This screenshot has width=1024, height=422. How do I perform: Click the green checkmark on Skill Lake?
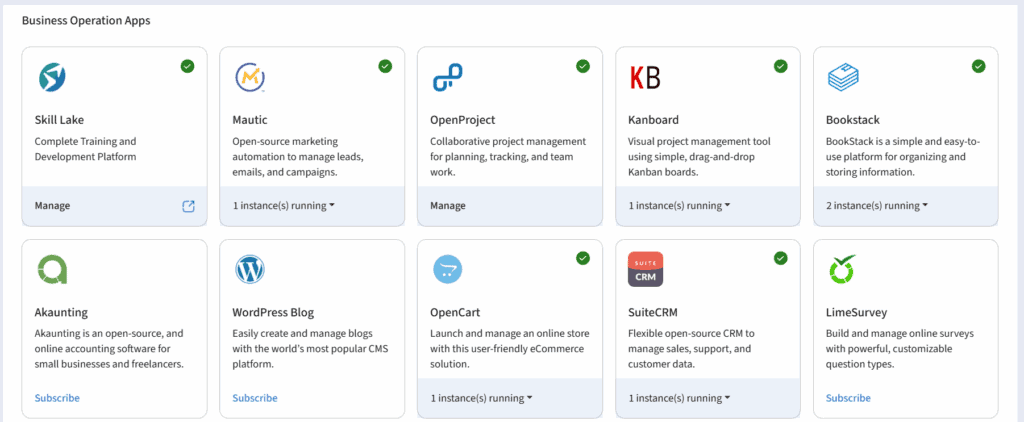pyautogui.click(x=187, y=66)
